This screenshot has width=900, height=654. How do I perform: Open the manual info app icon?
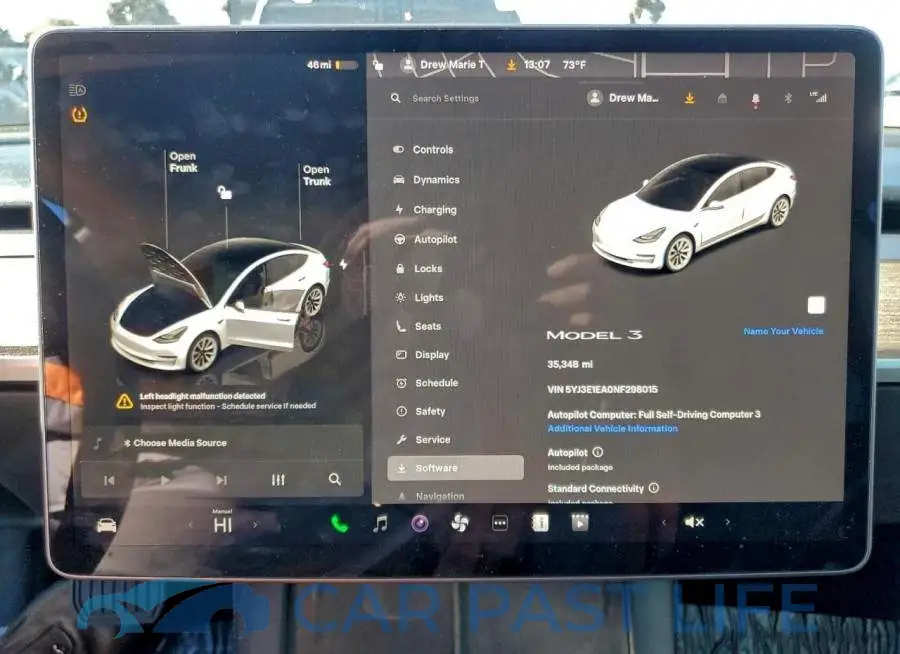pyautogui.click(x=540, y=523)
